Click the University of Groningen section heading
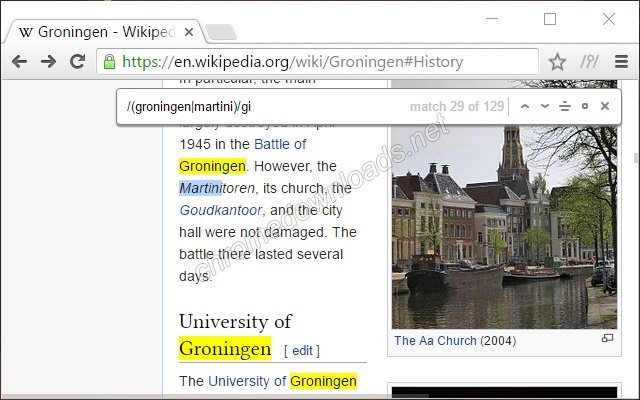The image size is (640, 400). coord(236,335)
